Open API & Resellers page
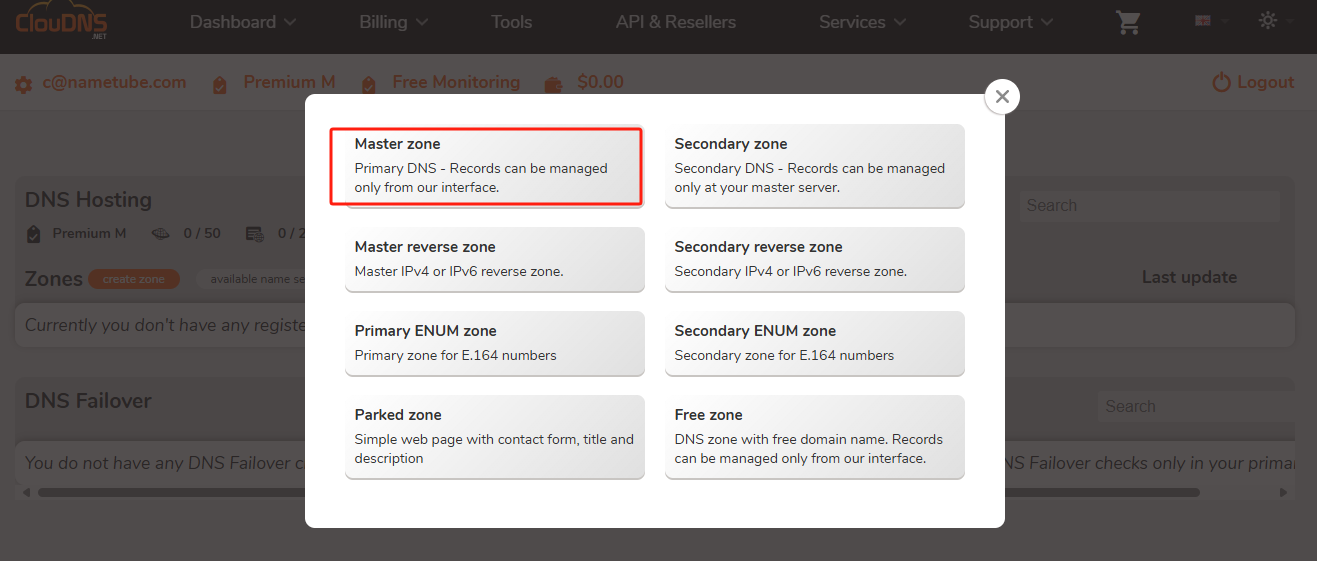This screenshot has height=561, width=1317. click(675, 22)
